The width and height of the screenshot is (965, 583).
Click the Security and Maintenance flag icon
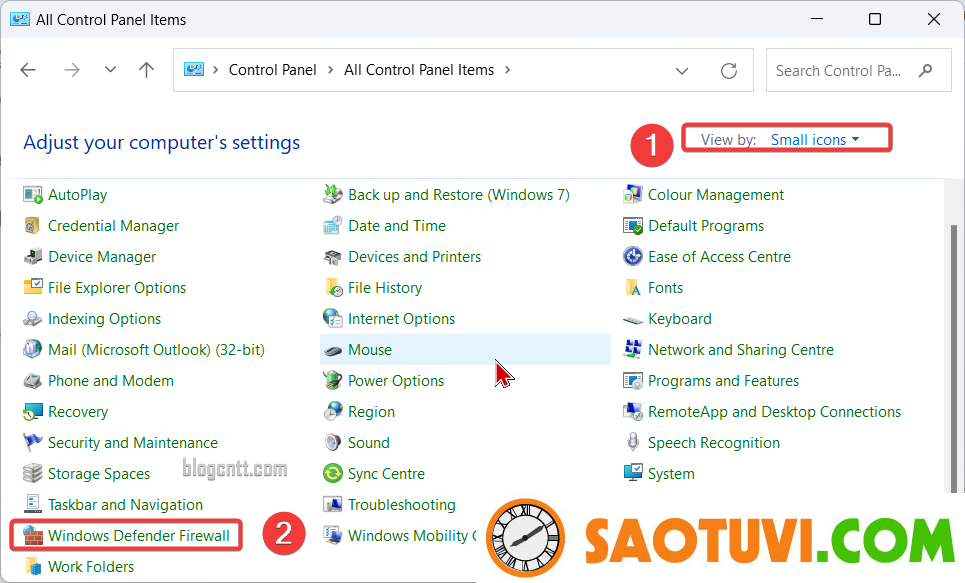click(33, 443)
